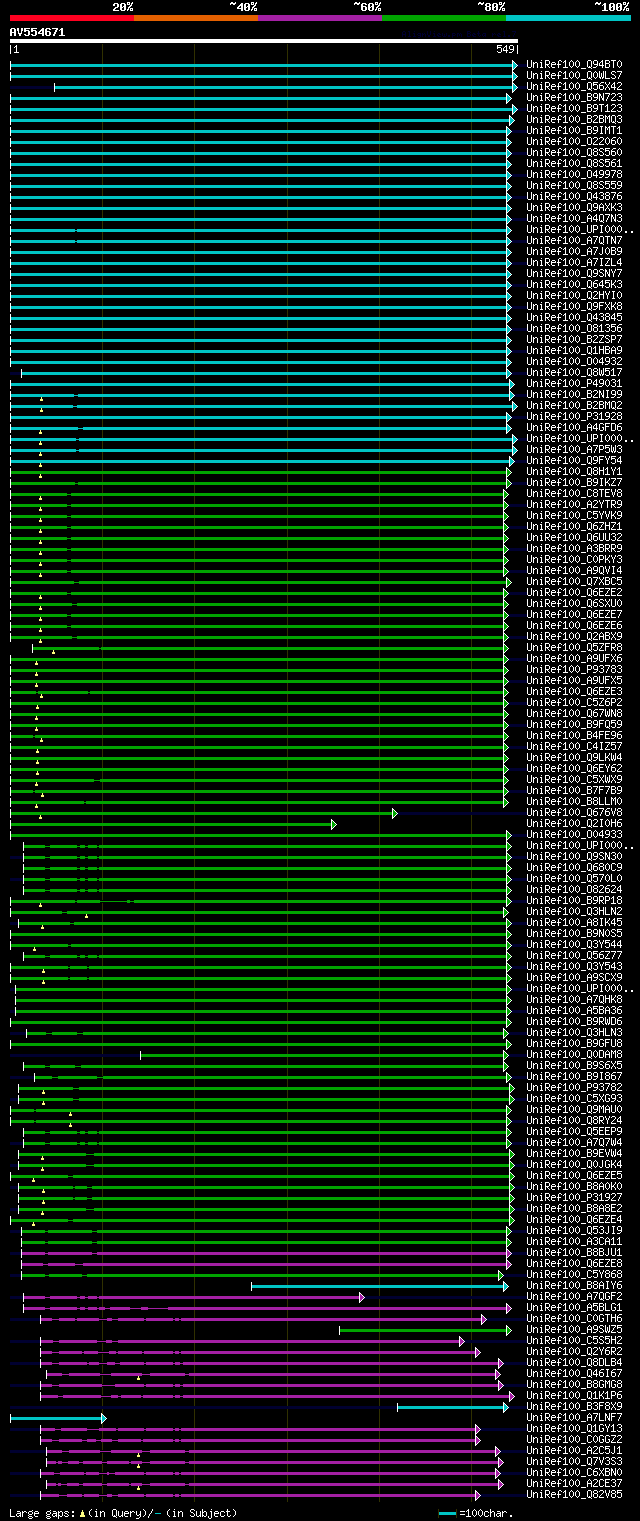Choose the UniRef100_C5Z6P2 hit
This screenshot has width=640, height=1521.
574,702
